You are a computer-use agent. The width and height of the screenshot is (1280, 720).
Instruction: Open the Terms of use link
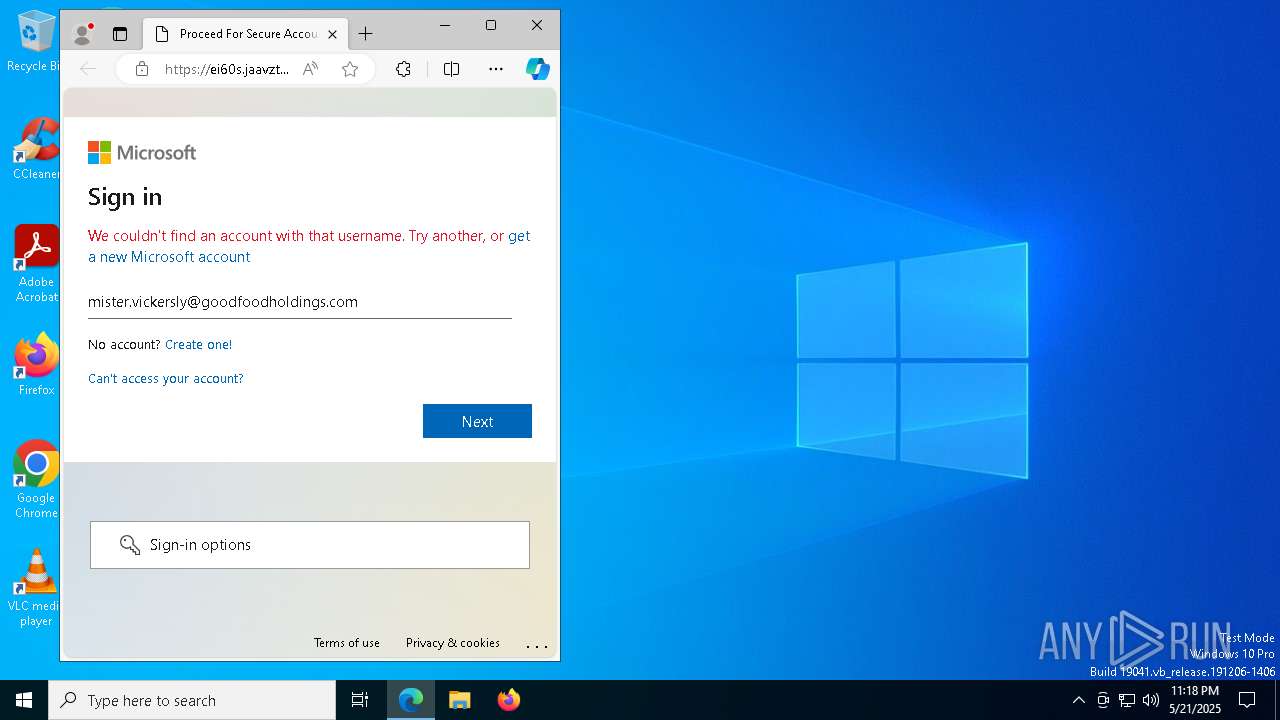pyautogui.click(x=347, y=643)
